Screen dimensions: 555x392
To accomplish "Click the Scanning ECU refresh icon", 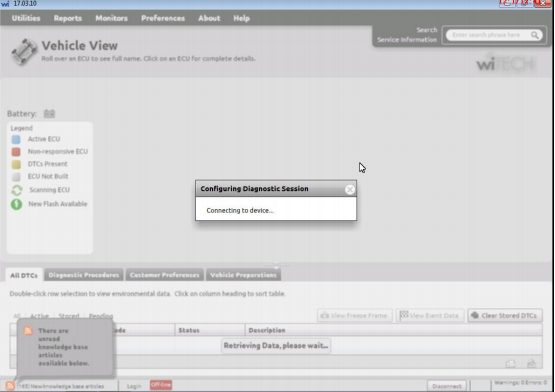I will point(17,190).
